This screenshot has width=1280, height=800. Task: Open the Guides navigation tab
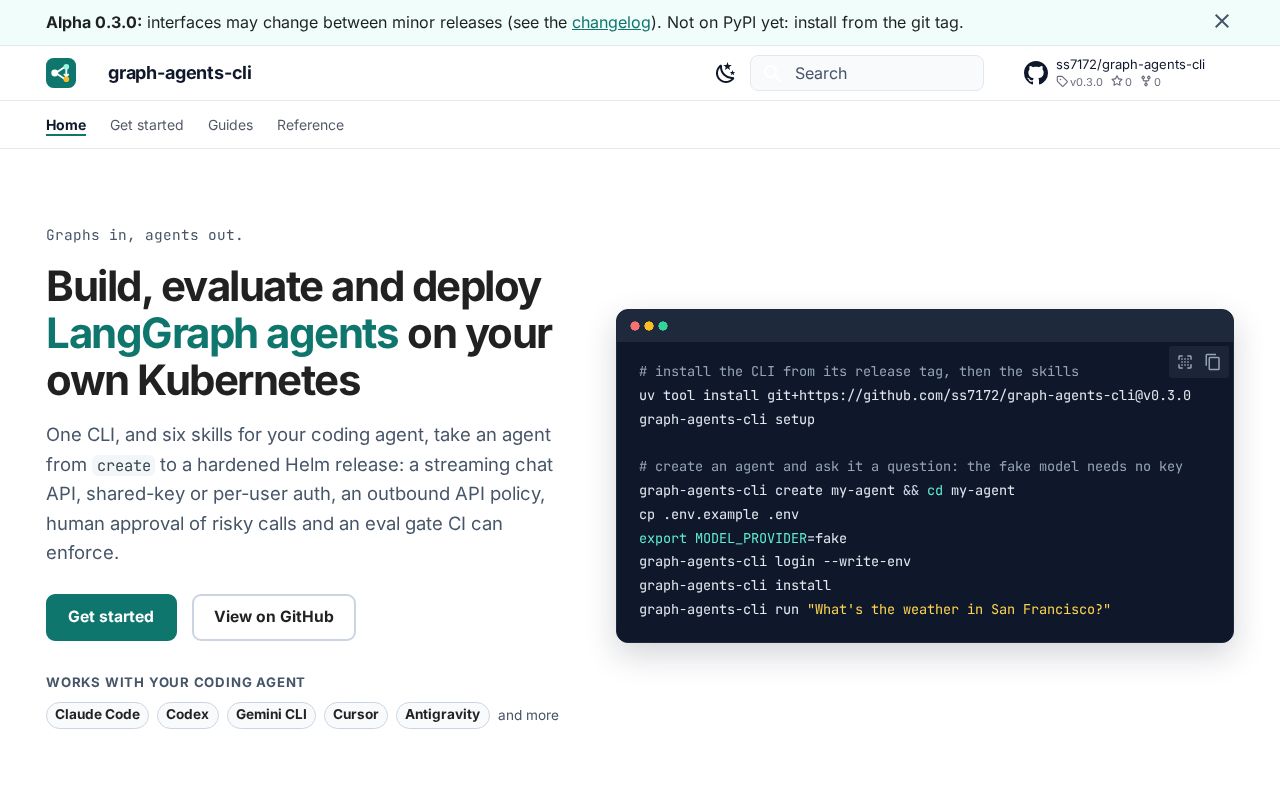(230, 125)
